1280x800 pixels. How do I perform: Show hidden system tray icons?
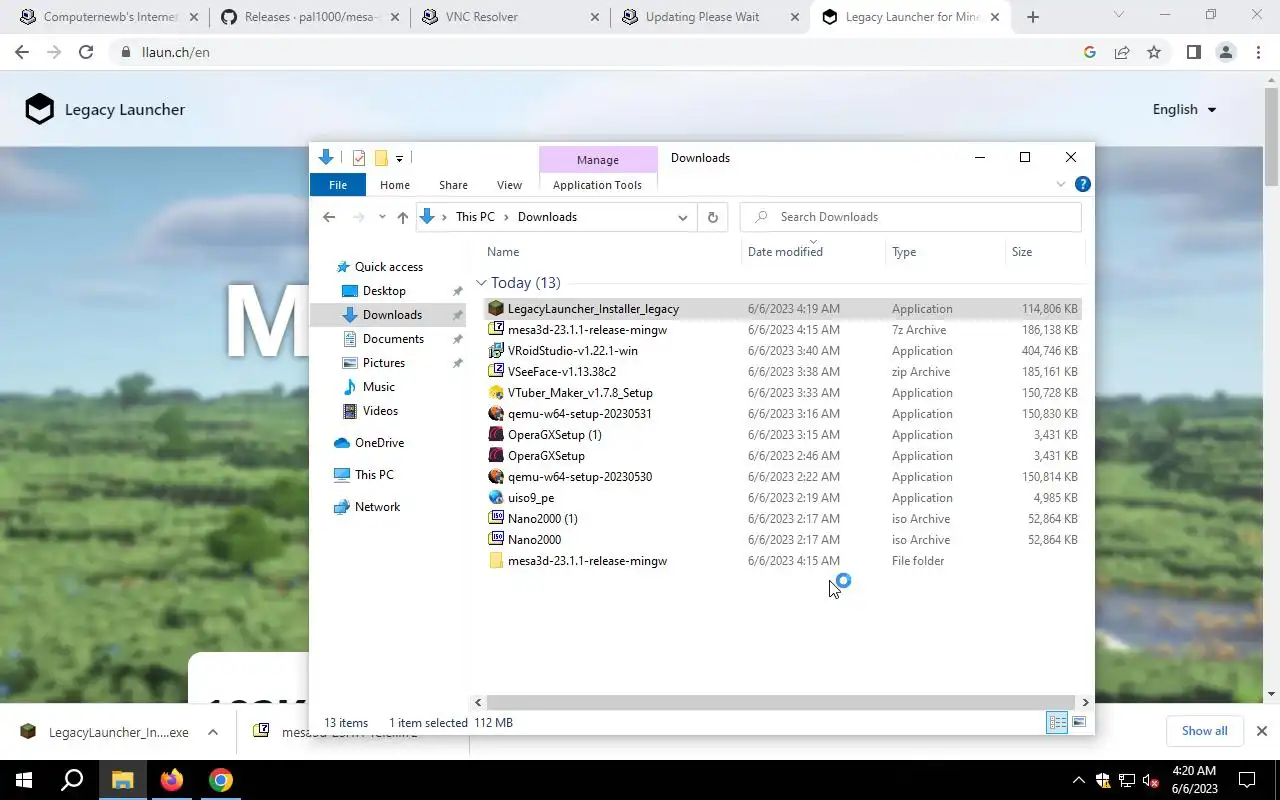pos(1078,780)
